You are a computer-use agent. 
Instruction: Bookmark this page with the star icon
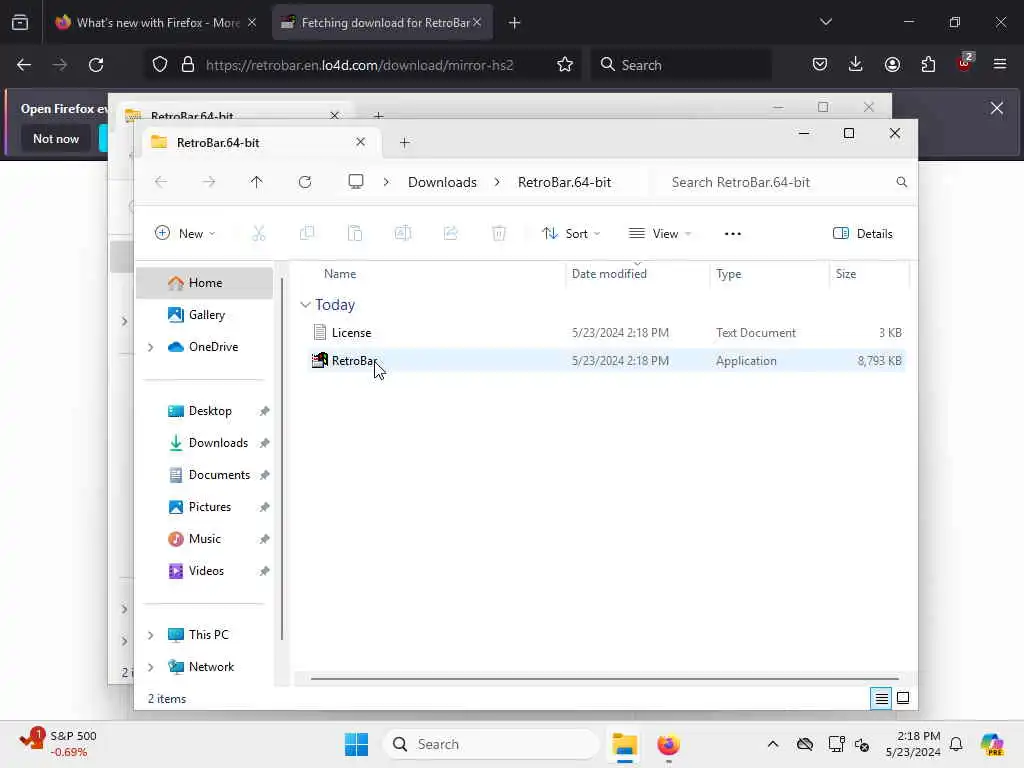[565, 65]
